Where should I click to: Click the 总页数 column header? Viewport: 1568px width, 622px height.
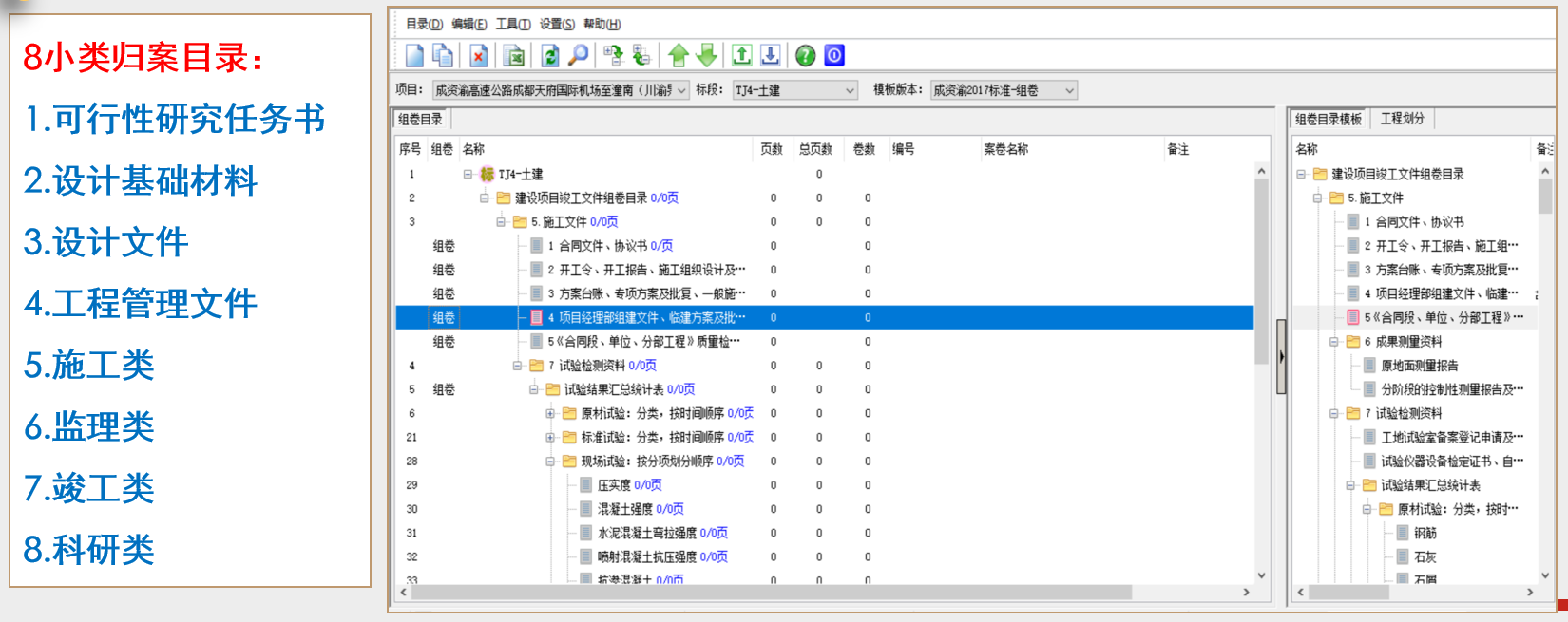(x=815, y=149)
